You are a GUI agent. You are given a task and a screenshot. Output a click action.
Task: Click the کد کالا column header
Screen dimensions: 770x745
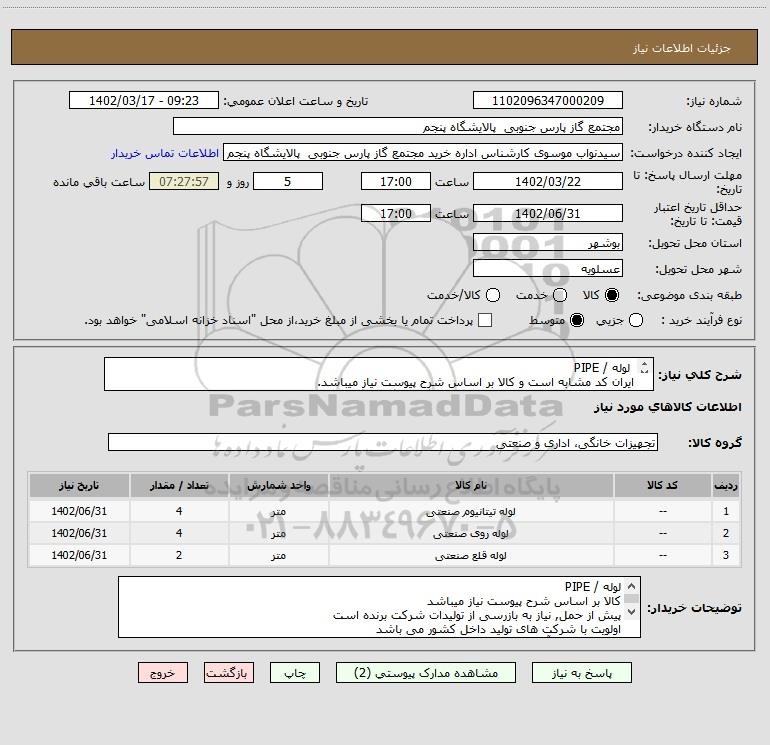[662, 485]
